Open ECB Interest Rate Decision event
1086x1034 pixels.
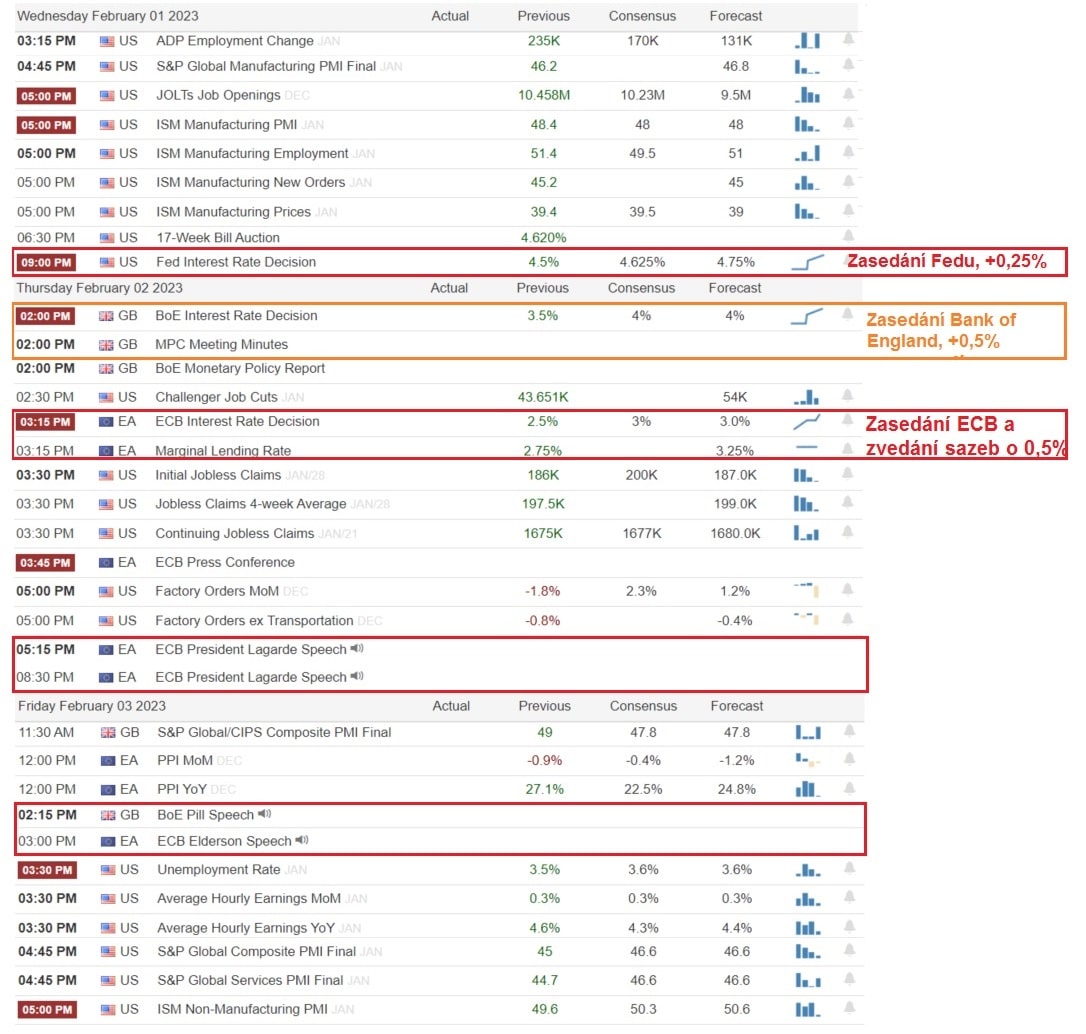(238, 421)
